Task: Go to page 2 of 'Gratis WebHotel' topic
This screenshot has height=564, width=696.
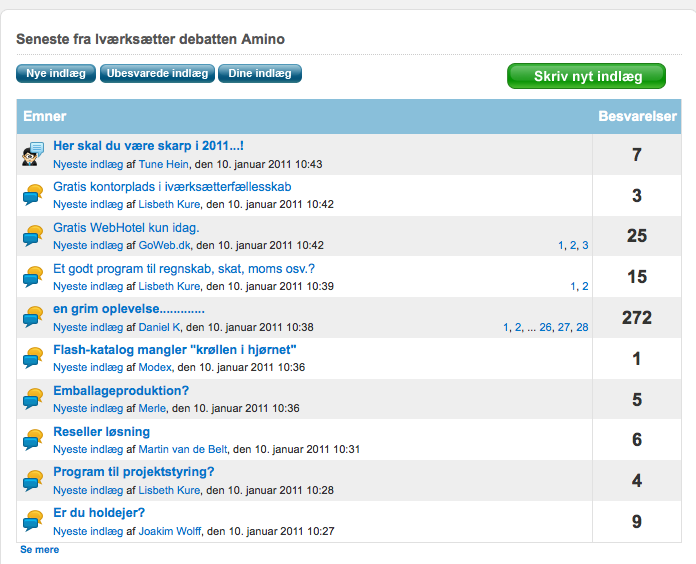Action: point(573,245)
